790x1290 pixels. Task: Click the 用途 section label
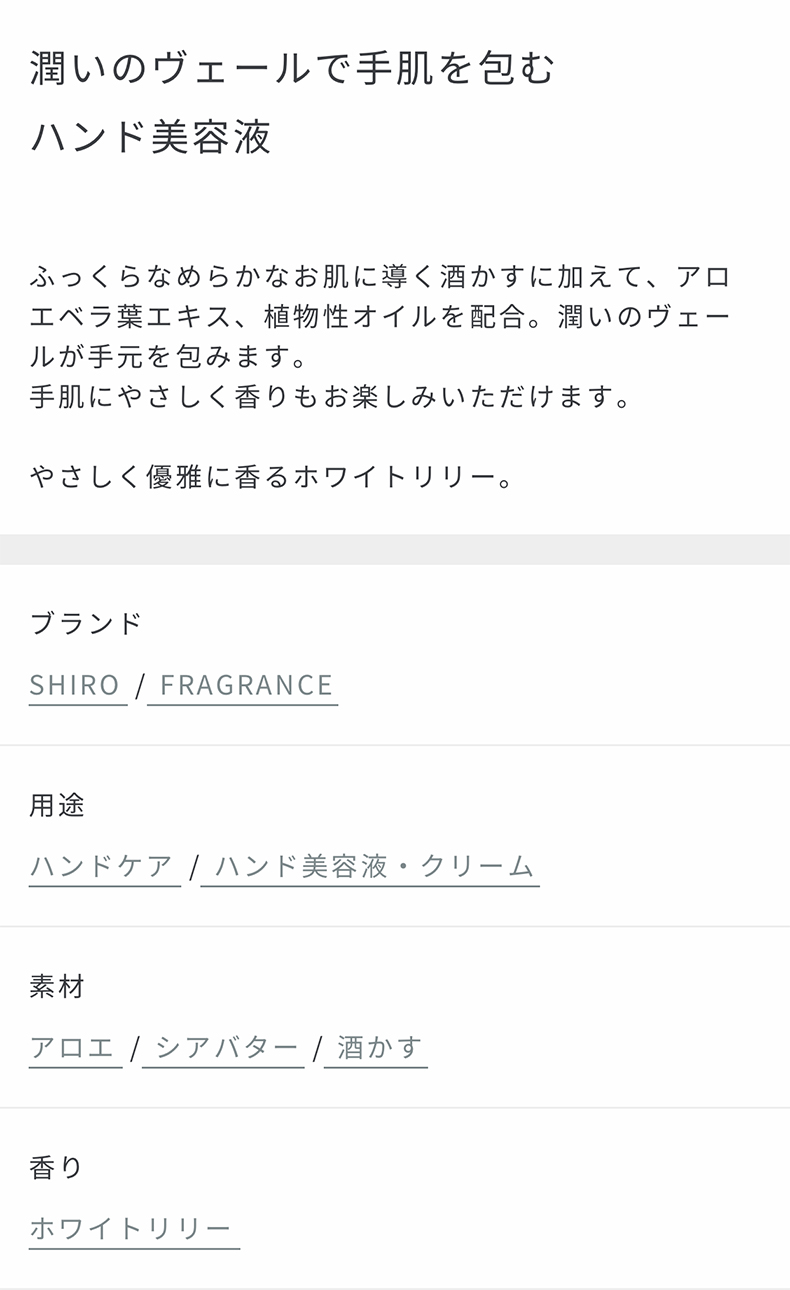point(58,805)
